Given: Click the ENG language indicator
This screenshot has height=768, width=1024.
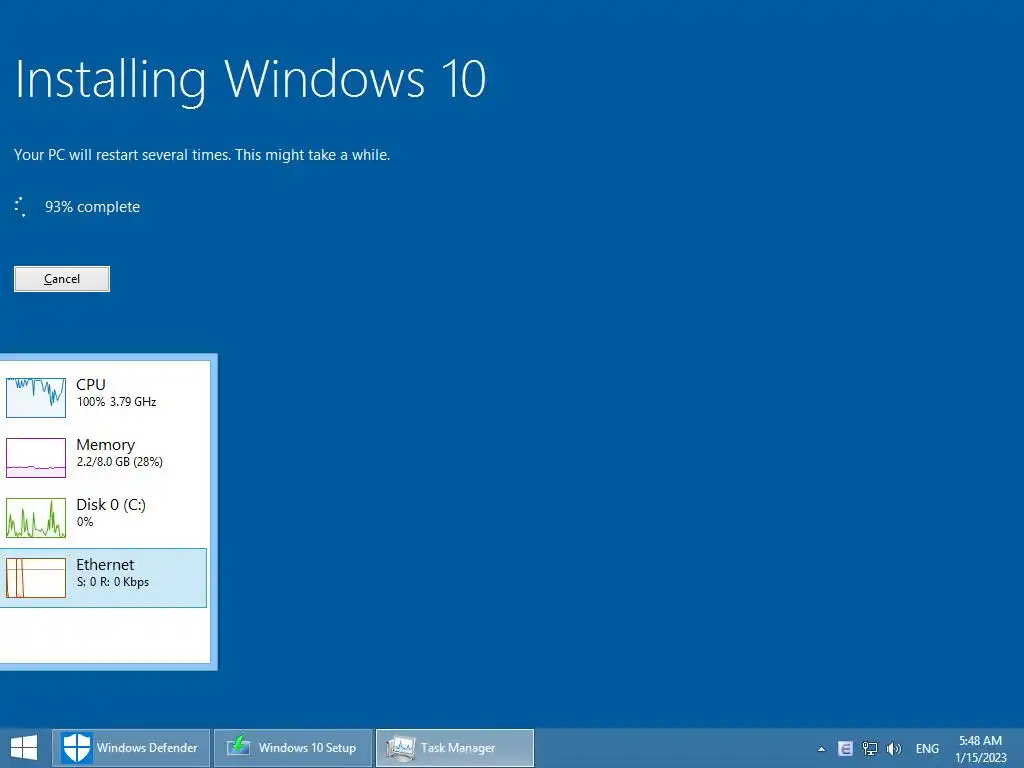Looking at the screenshot, I should (x=927, y=748).
